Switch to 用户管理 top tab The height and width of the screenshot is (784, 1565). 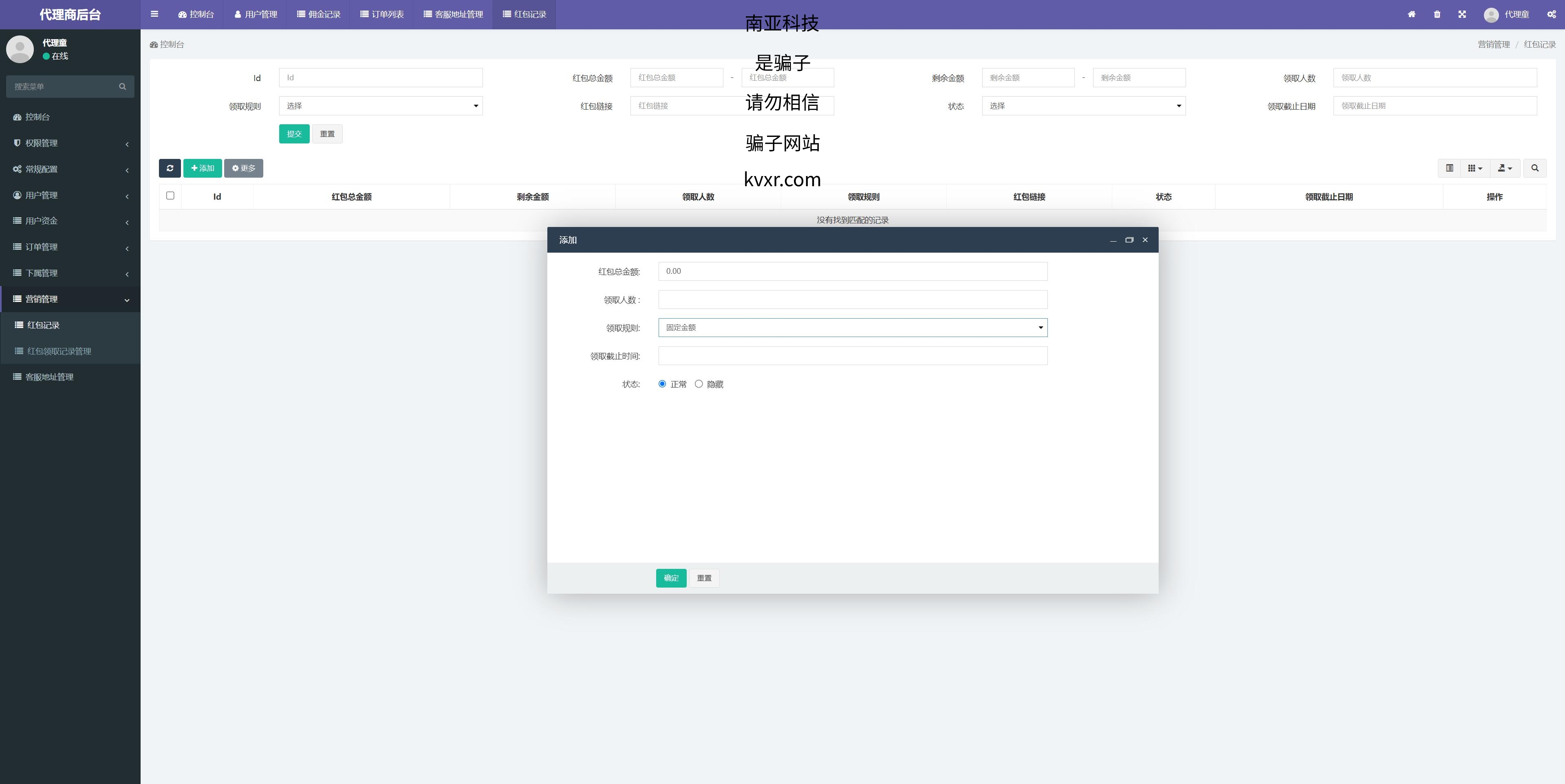[x=255, y=15]
